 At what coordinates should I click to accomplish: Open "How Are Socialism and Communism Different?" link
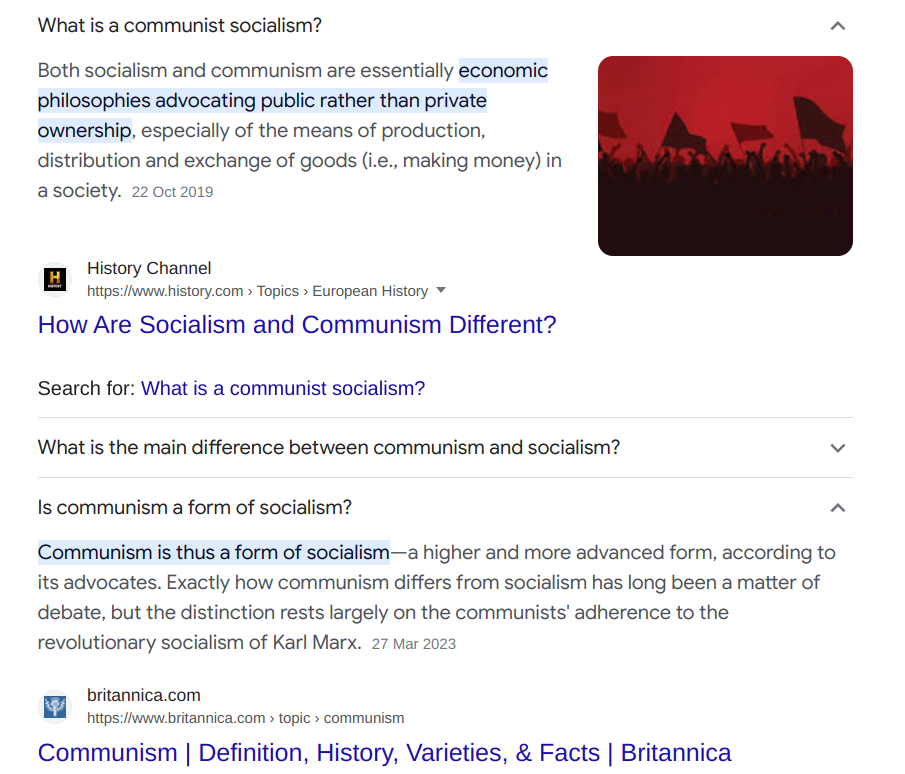click(297, 325)
